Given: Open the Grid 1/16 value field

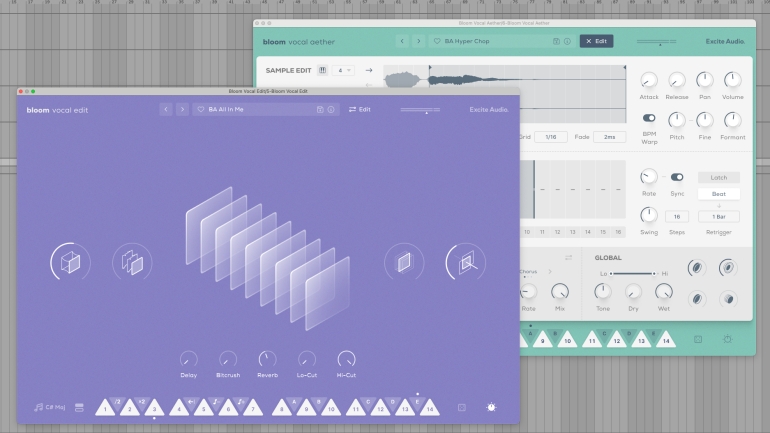Looking at the screenshot, I should coord(551,137).
